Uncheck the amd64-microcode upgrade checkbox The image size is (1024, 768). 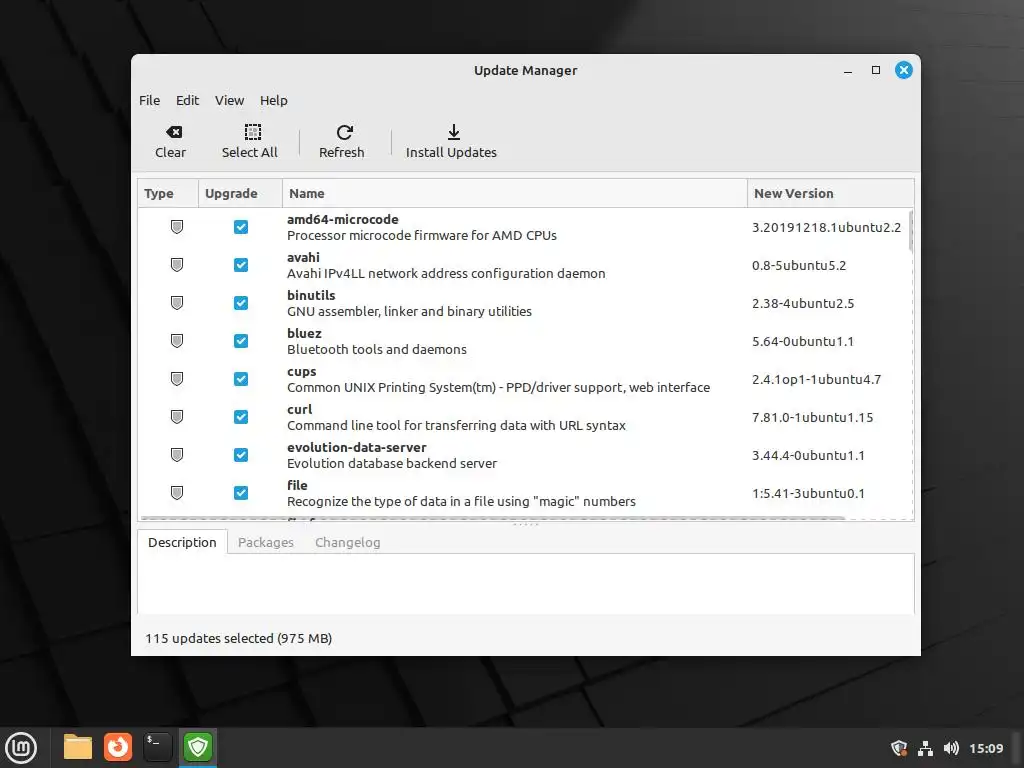(x=241, y=227)
